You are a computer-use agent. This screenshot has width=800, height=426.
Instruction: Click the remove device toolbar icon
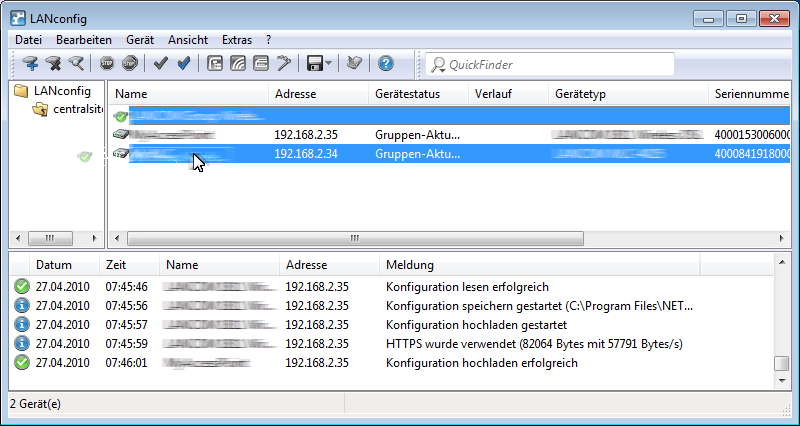[x=53, y=64]
